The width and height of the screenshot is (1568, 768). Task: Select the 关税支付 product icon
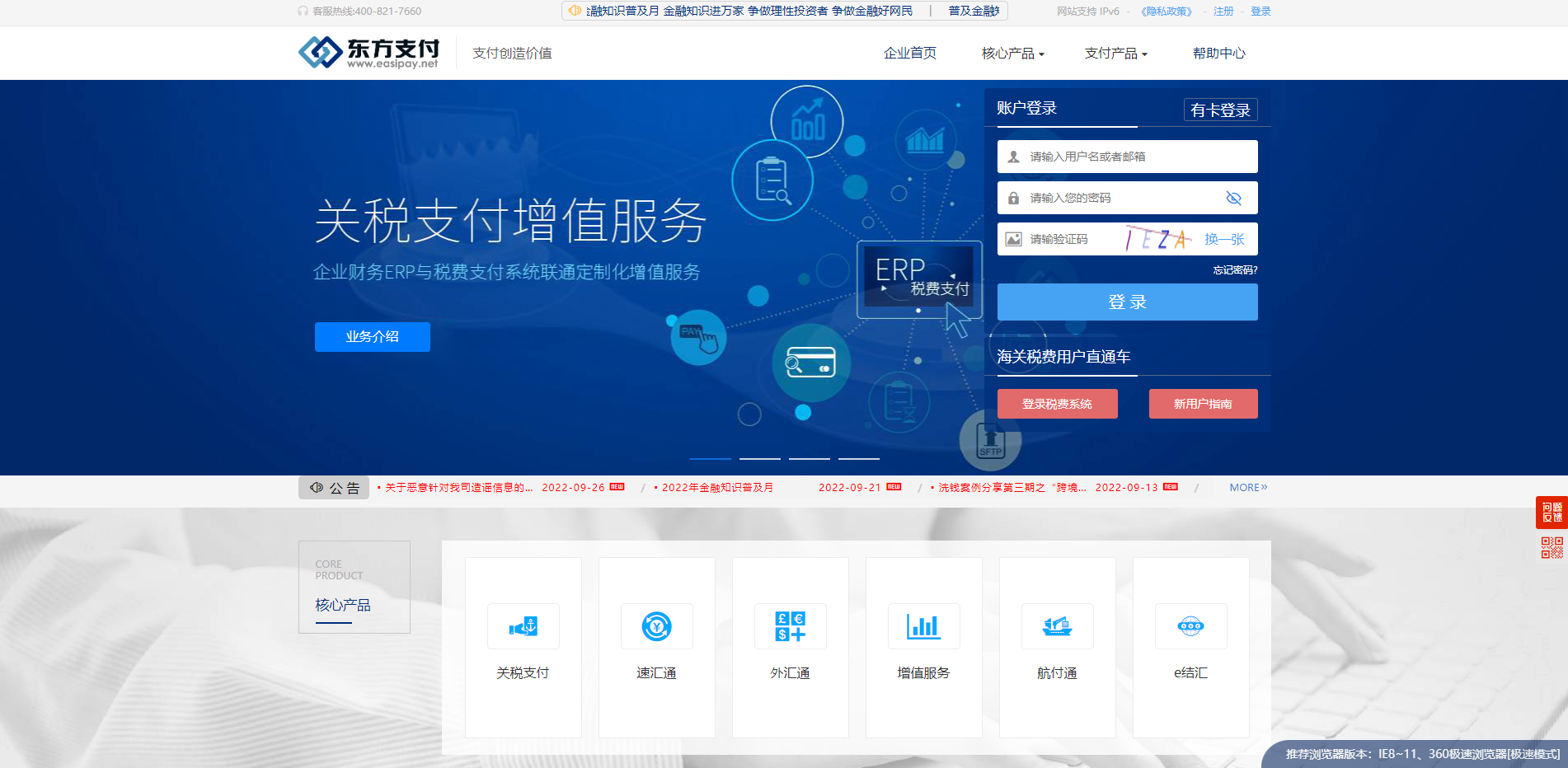523,626
